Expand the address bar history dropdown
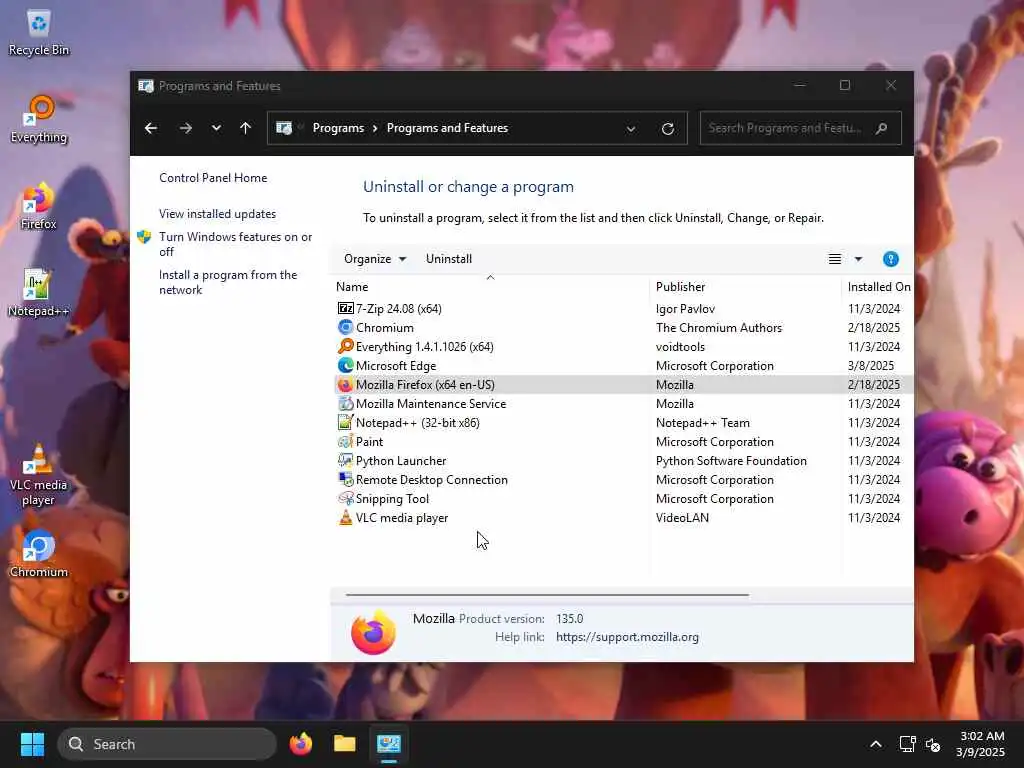1024x768 pixels. (x=631, y=129)
